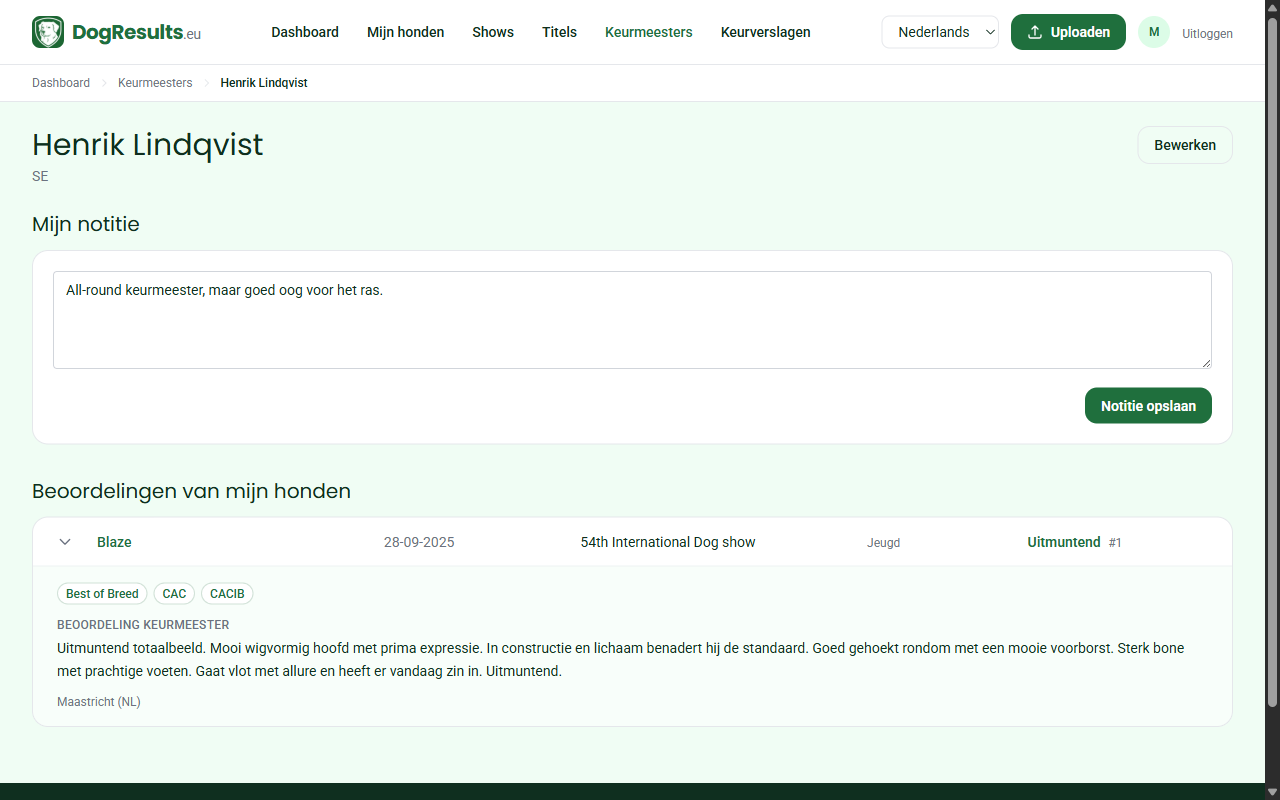Click the upload arrow icon in Uploaden
The image size is (1280, 800).
[x=1035, y=32]
